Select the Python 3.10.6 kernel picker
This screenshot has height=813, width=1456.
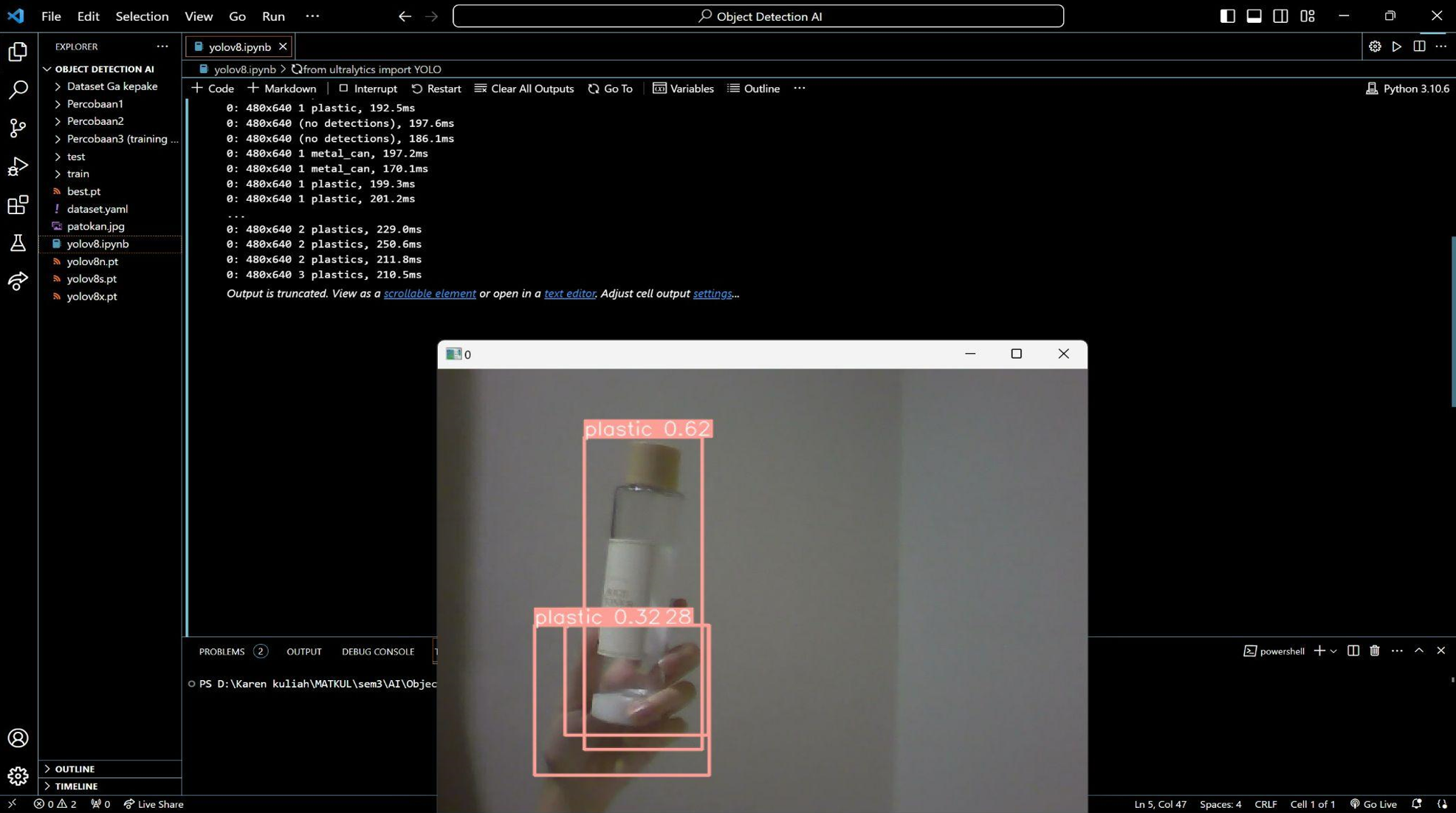coord(1407,88)
